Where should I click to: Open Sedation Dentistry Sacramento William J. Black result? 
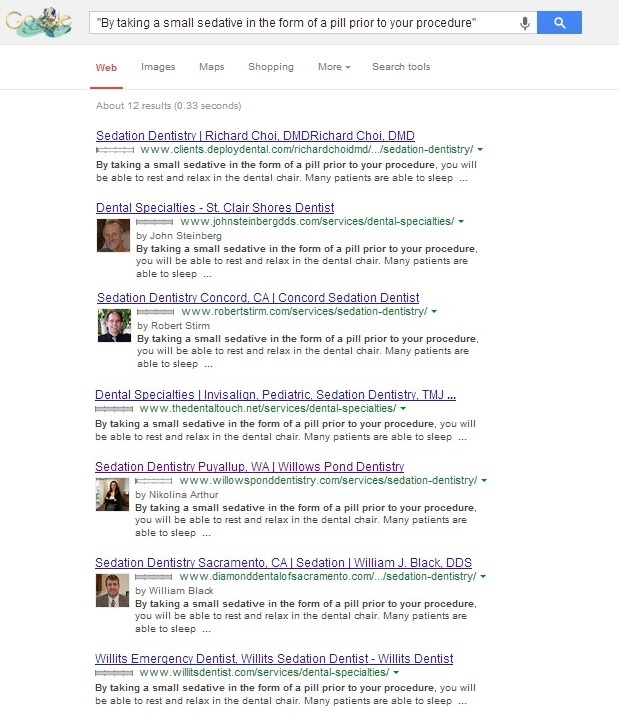coord(283,562)
